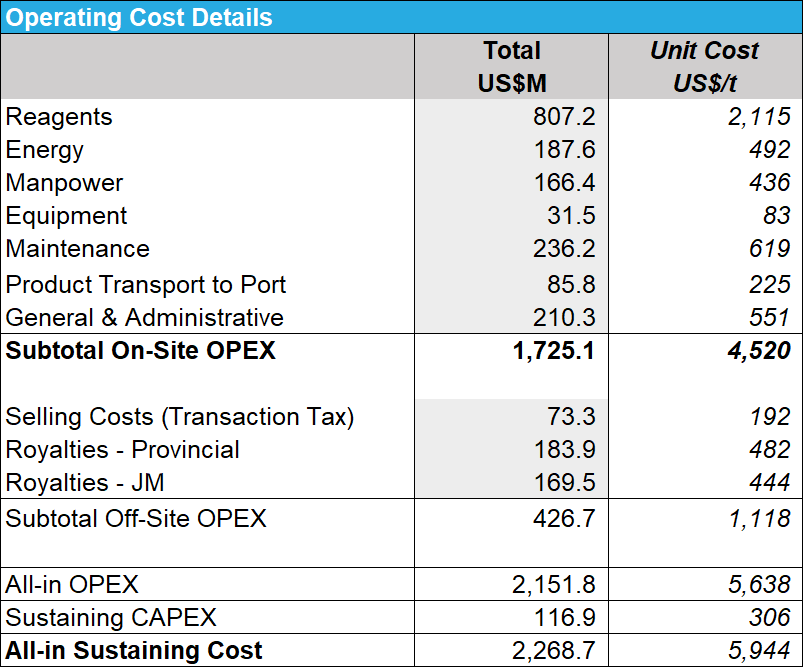
Task: Select the Maintenance total value 236.2
Action: (564, 249)
